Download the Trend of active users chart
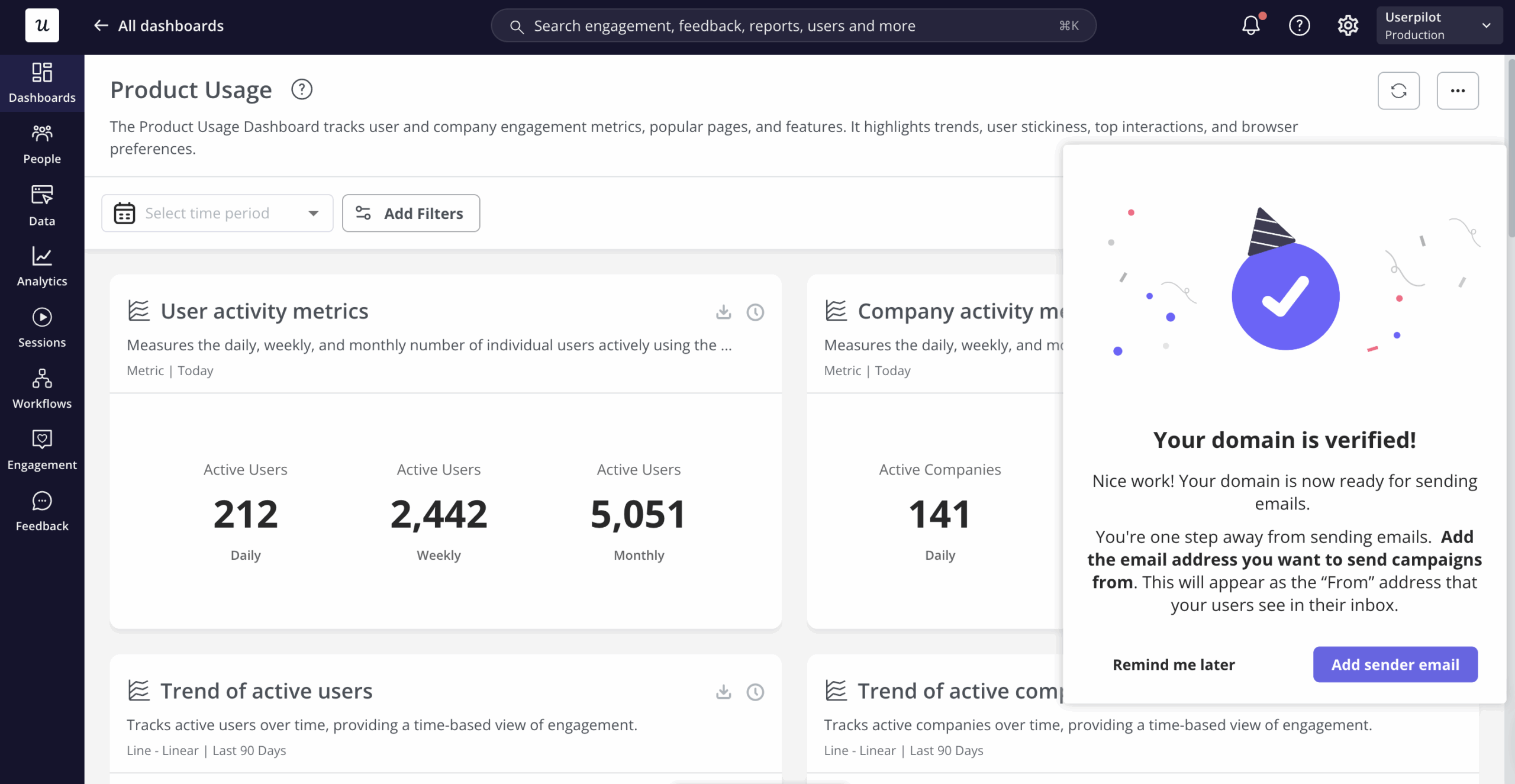 723,692
